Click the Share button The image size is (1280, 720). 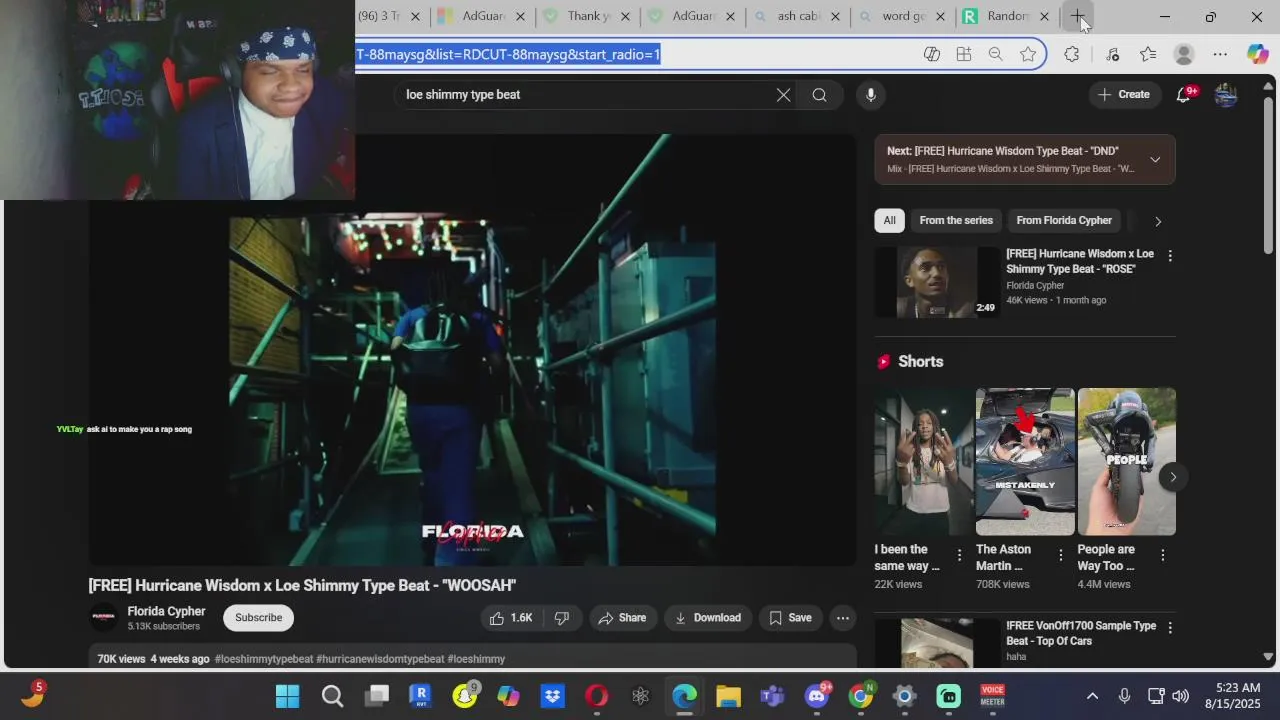tap(622, 618)
